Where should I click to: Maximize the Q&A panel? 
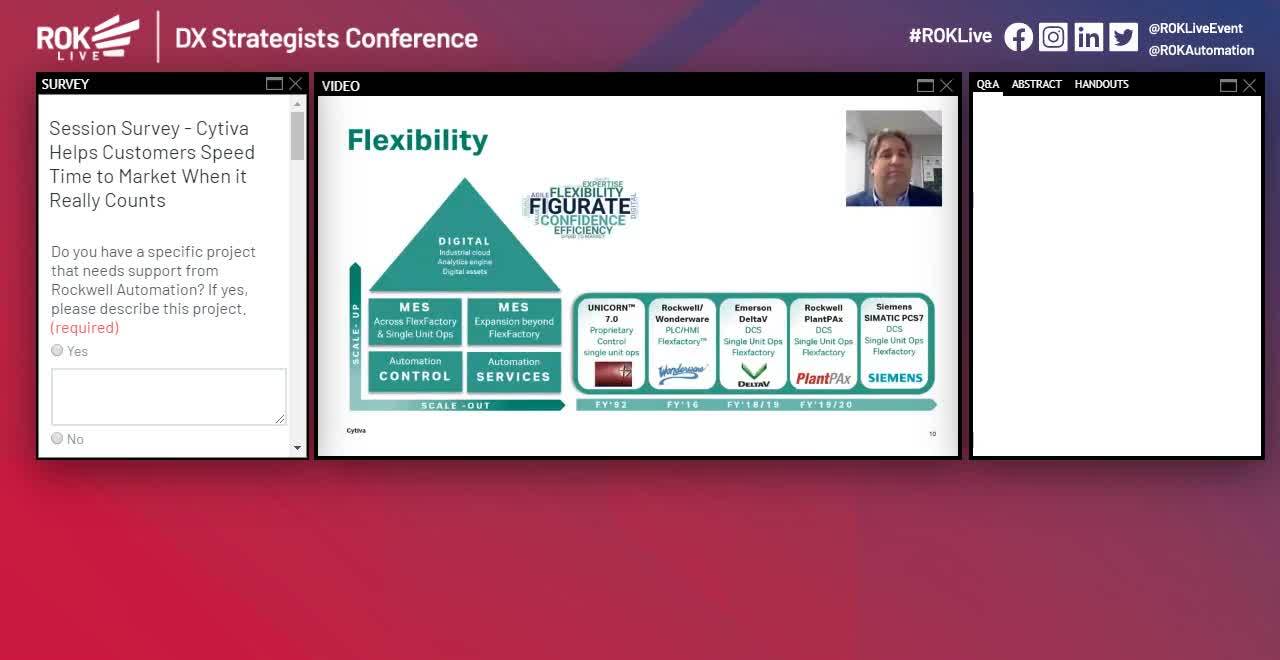click(1228, 86)
